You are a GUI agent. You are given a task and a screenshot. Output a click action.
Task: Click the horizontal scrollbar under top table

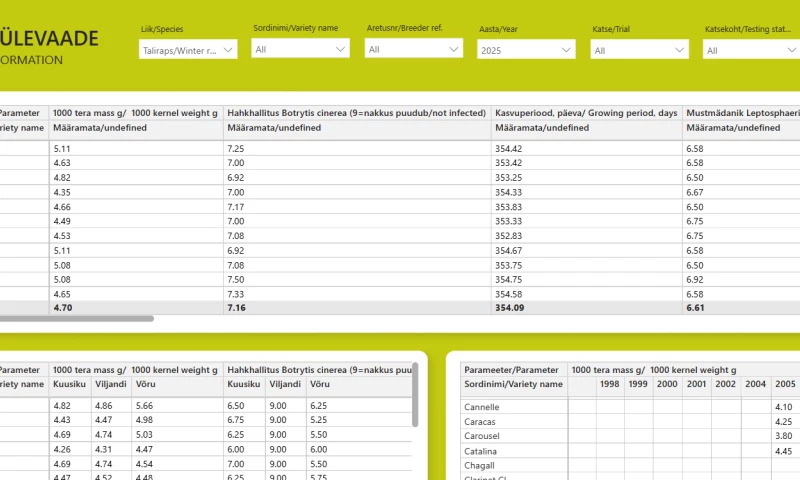(77, 319)
